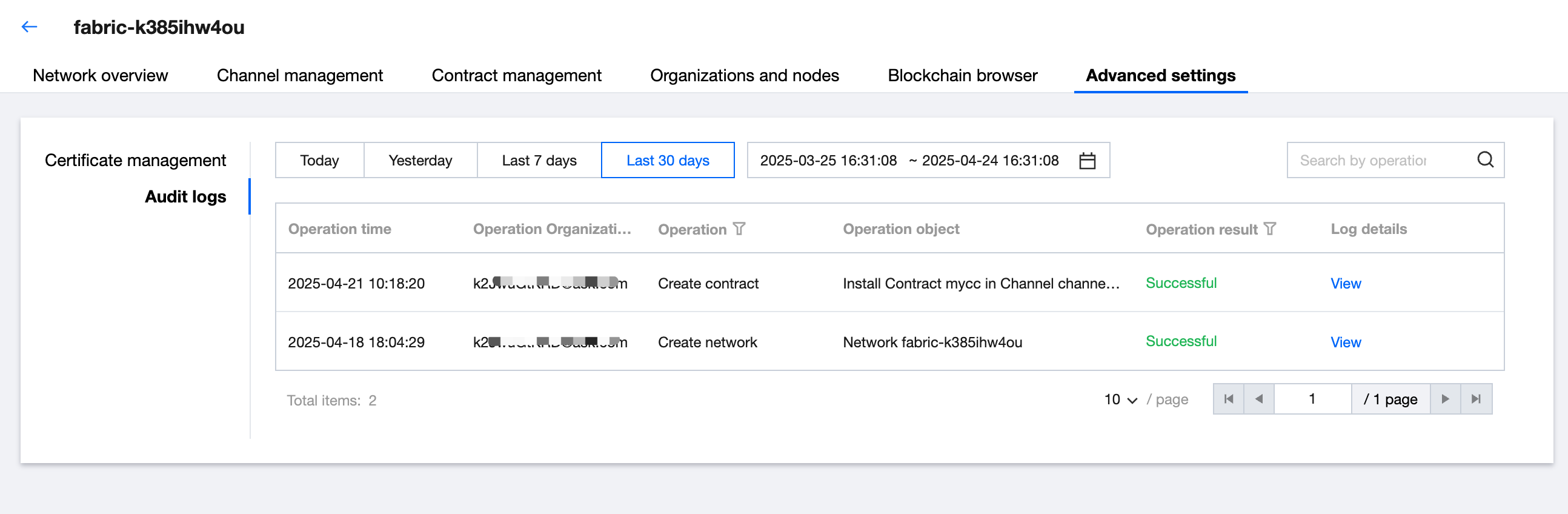Open Certificate management in the sidebar
Screen dimensions: 1568x514
click(x=135, y=160)
